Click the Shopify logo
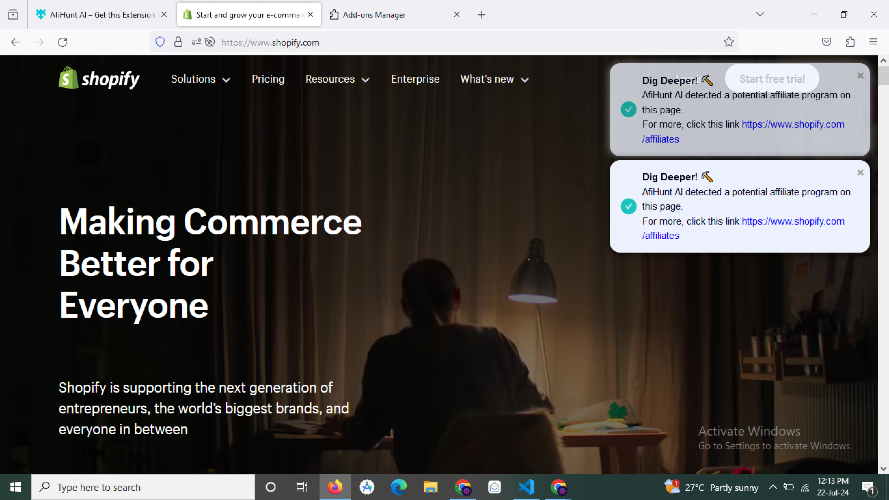 pyautogui.click(x=99, y=79)
